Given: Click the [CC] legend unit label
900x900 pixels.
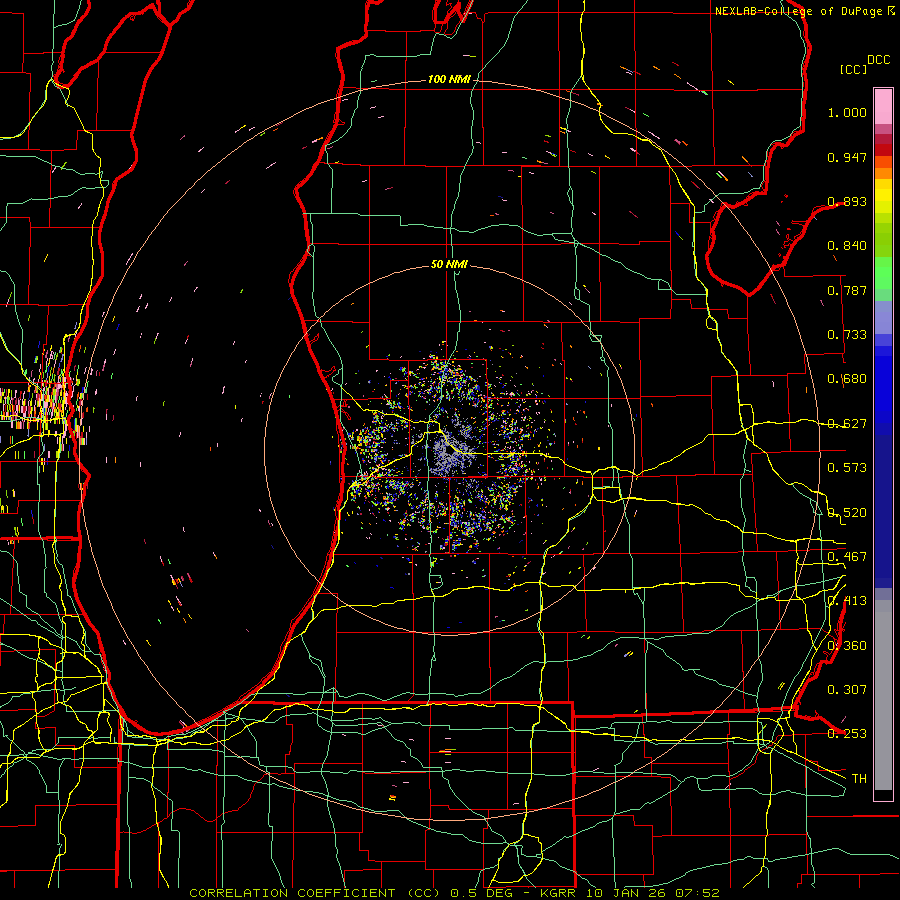Looking at the screenshot, I should 853,69.
